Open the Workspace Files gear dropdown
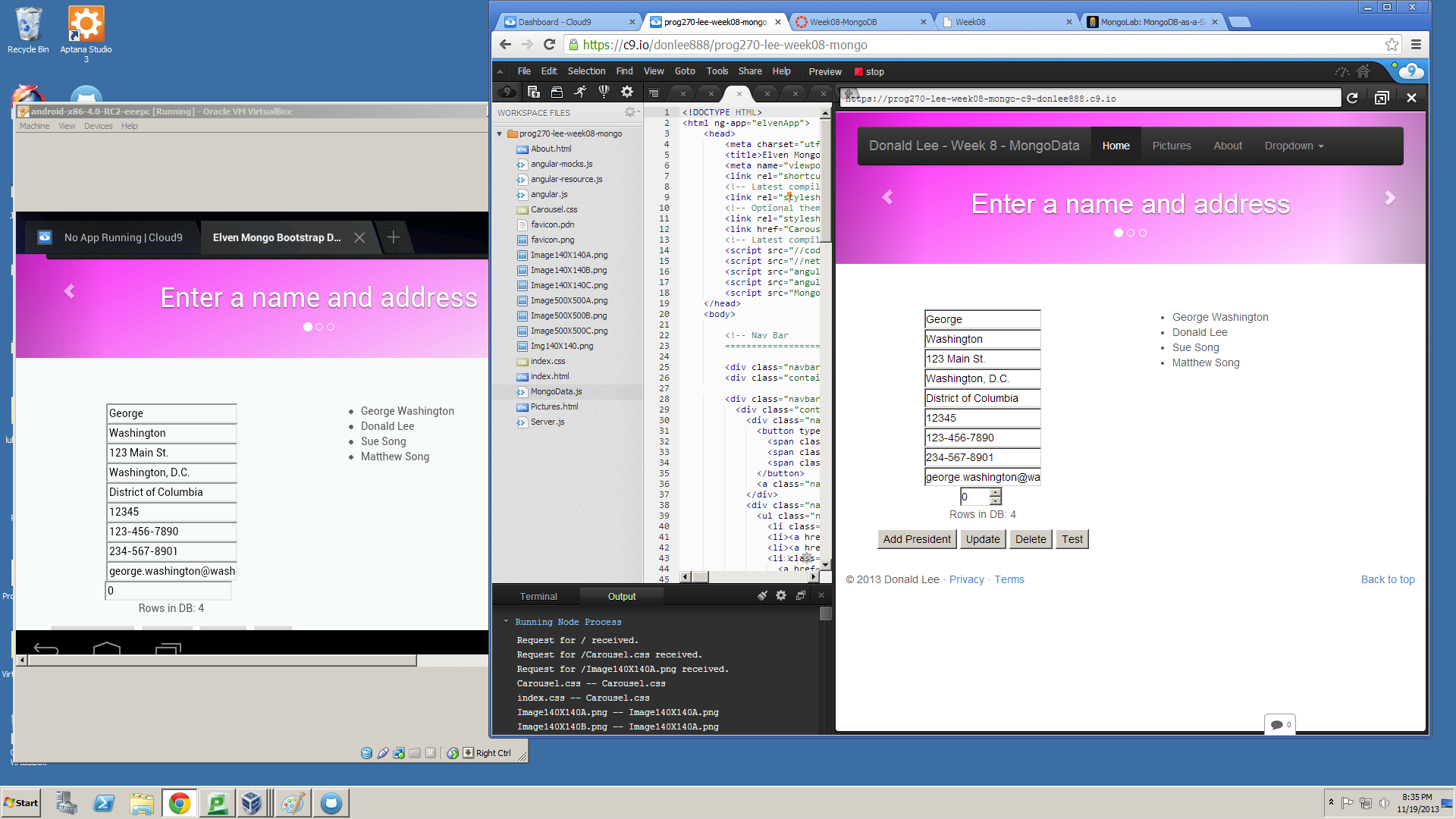The height and width of the screenshot is (819, 1456). tap(631, 112)
